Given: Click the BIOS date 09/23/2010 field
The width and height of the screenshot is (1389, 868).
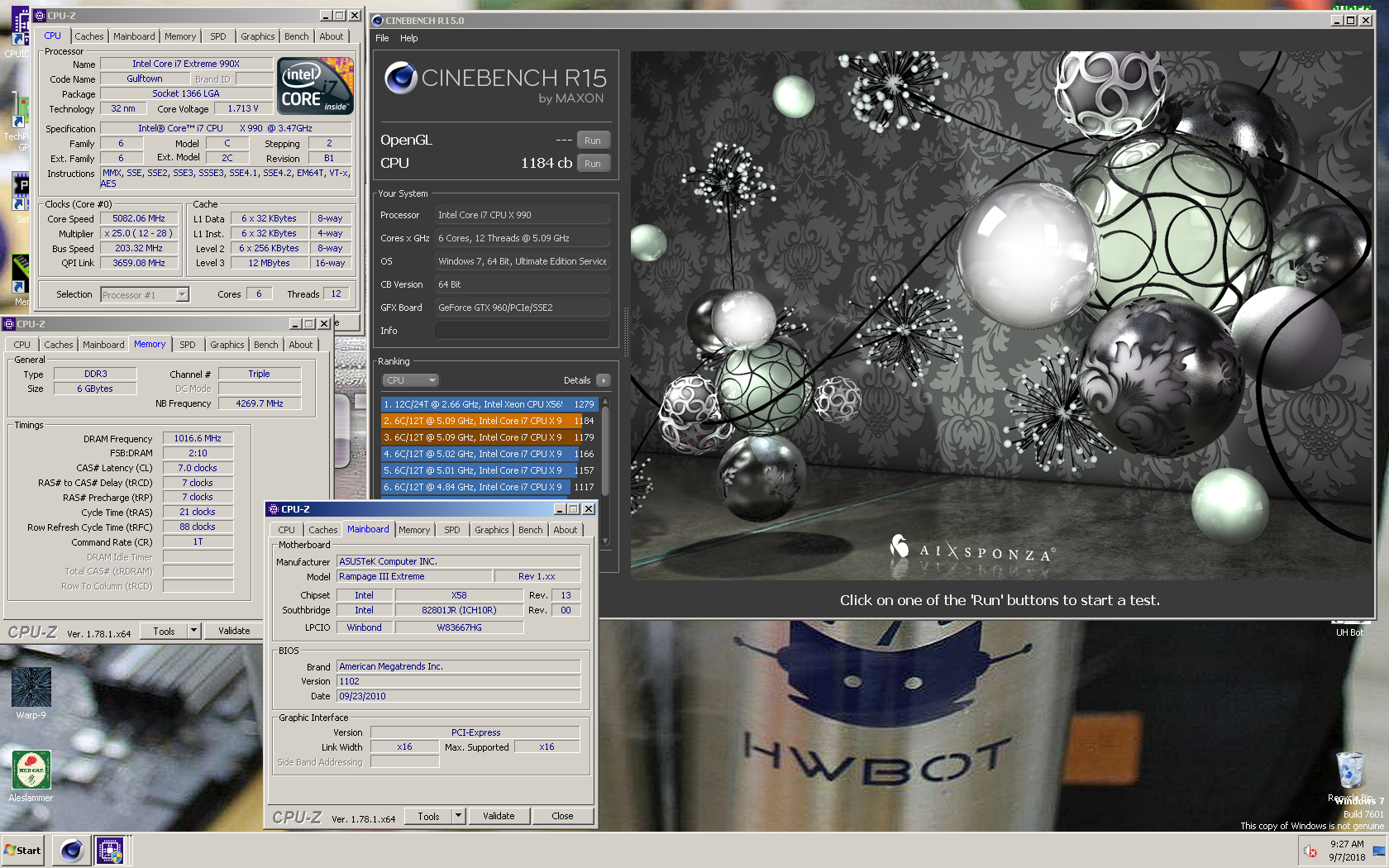Looking at the screenshot, I should tap(458, 696).
